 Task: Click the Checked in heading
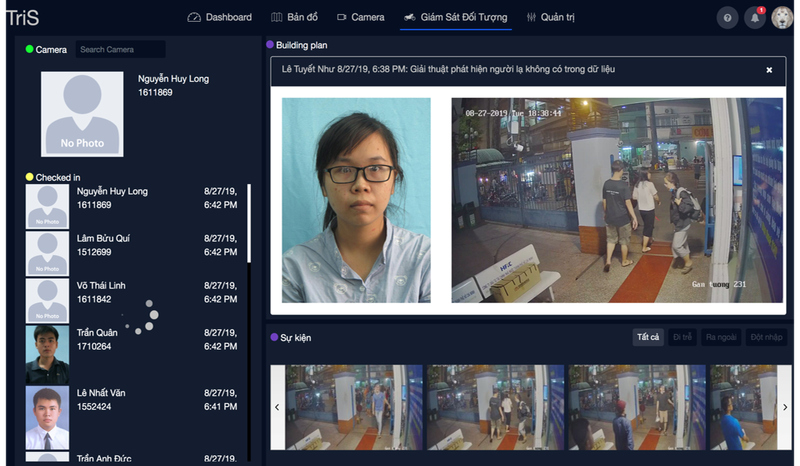pos(58,177)
